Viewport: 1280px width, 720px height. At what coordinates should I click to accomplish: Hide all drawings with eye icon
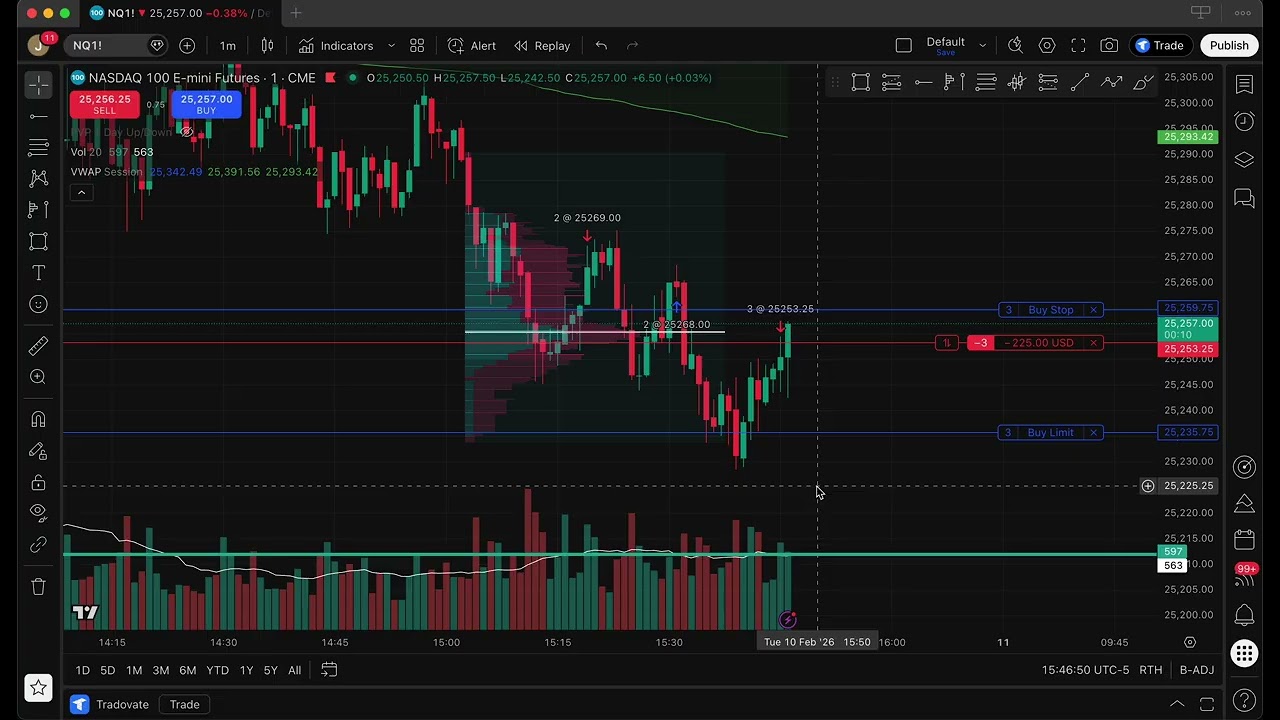point(38,513)
